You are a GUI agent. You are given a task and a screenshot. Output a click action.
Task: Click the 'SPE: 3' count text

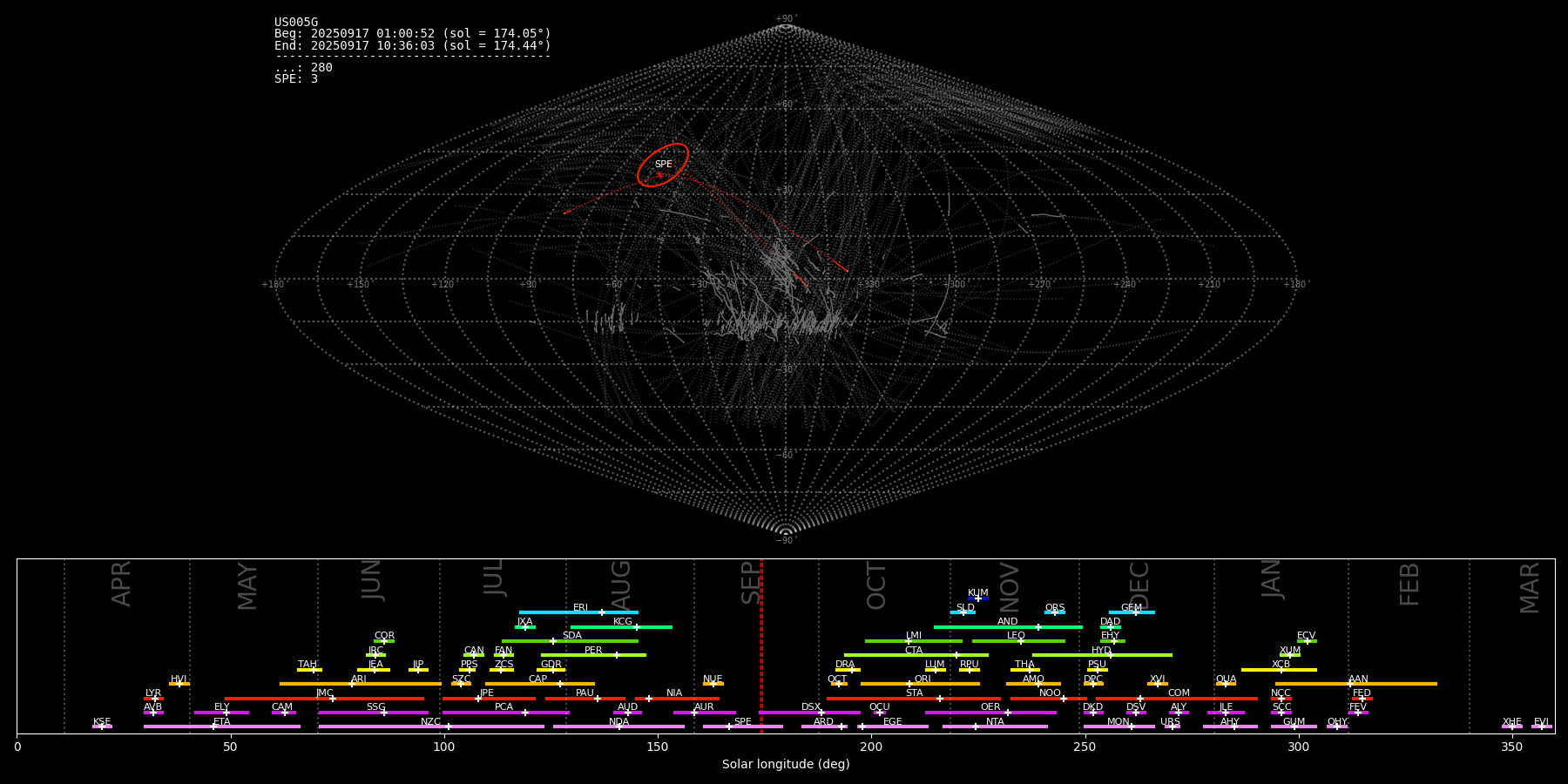click(x=296, y=78)
